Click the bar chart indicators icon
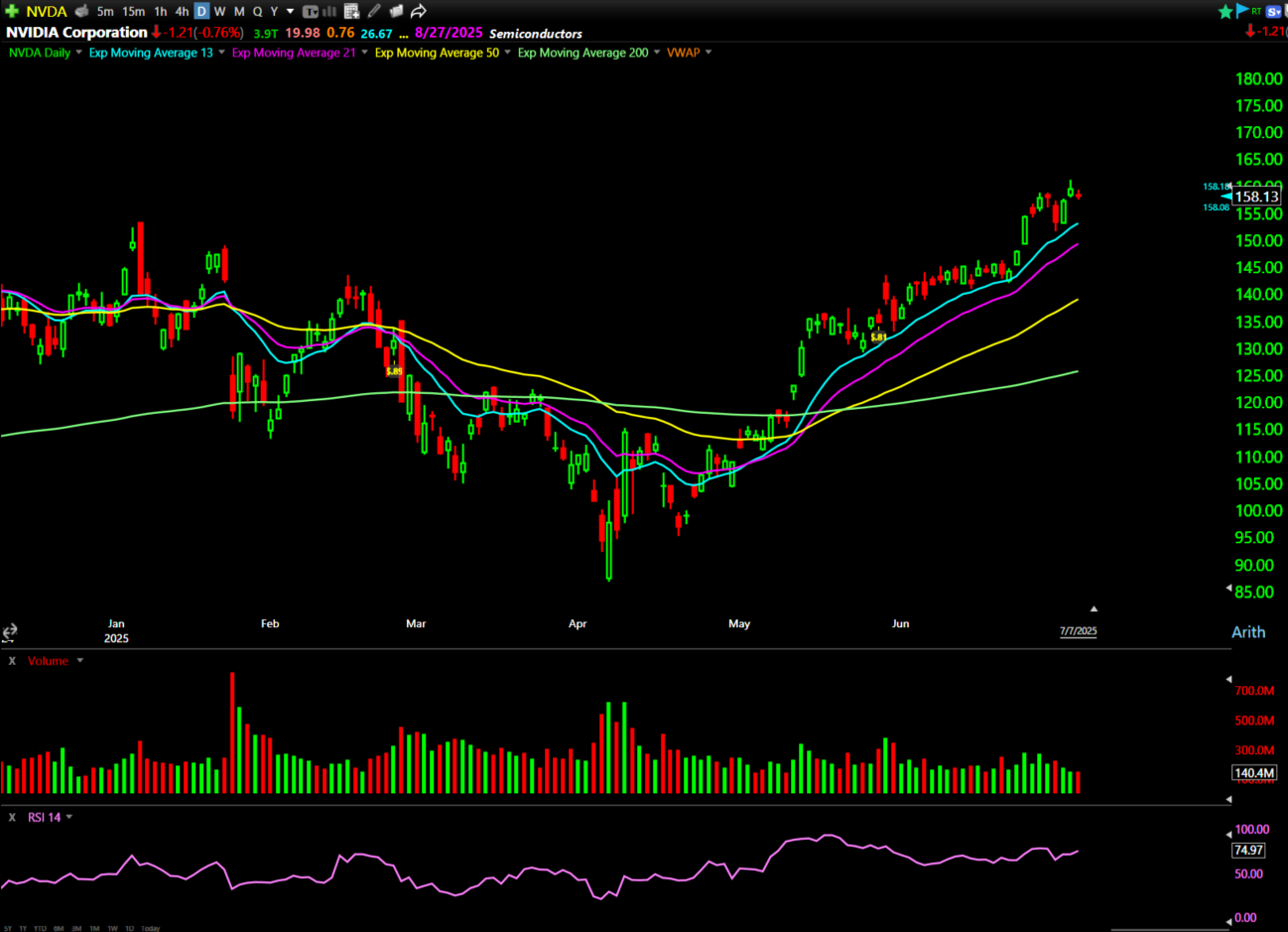The height and width of the screenshot is (932, 1288). point(328,12)
